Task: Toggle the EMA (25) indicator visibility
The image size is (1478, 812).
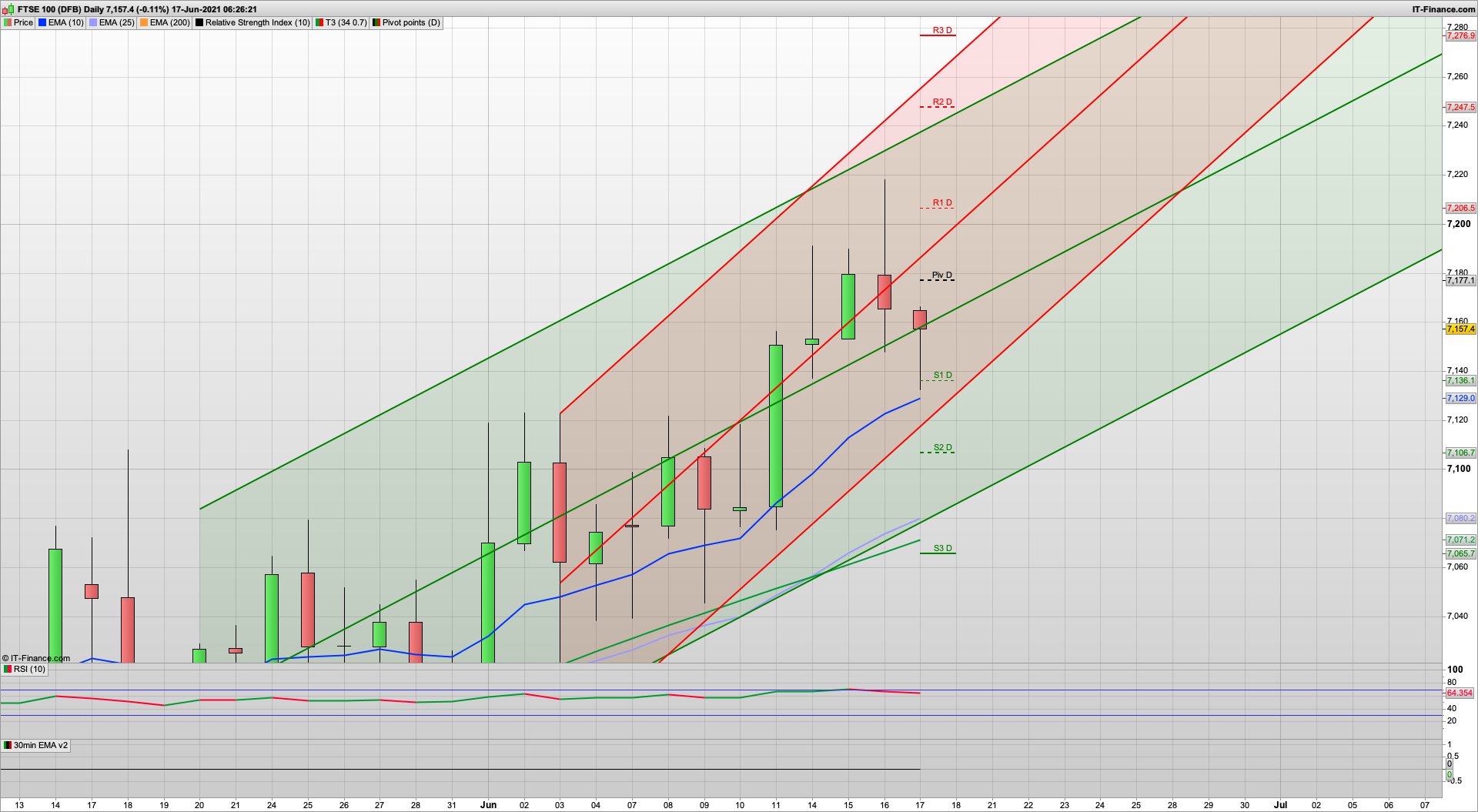Action: (93, 22)
